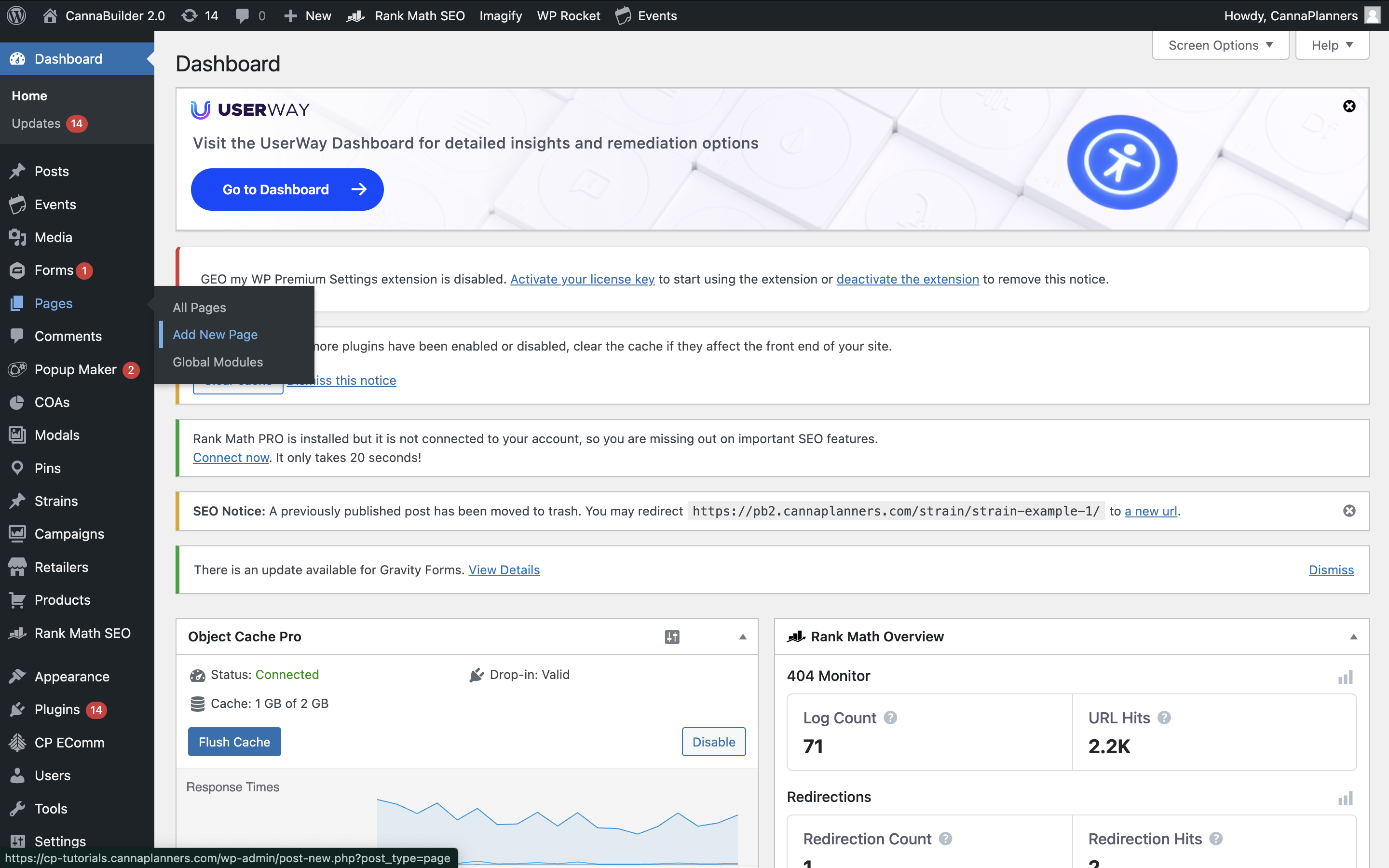Click the WordPress logo icon
The image size is (1389, 868).
click(17, 15)
